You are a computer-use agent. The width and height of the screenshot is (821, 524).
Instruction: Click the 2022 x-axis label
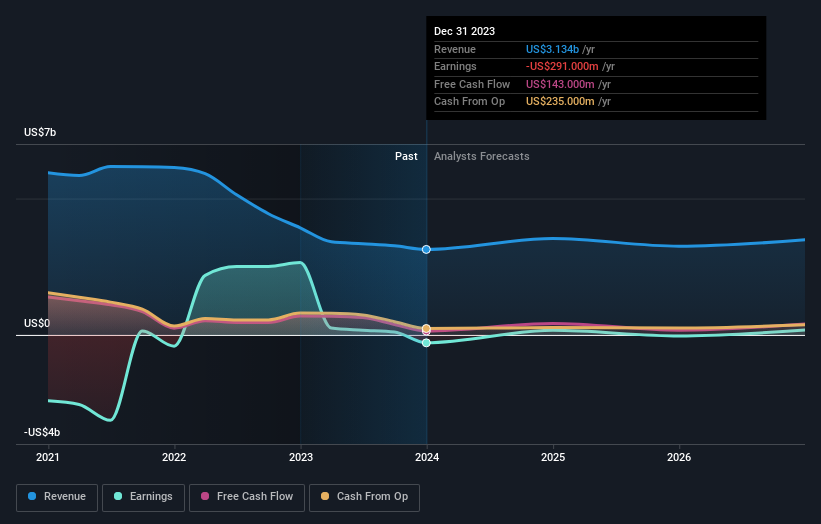coord(174,458)
